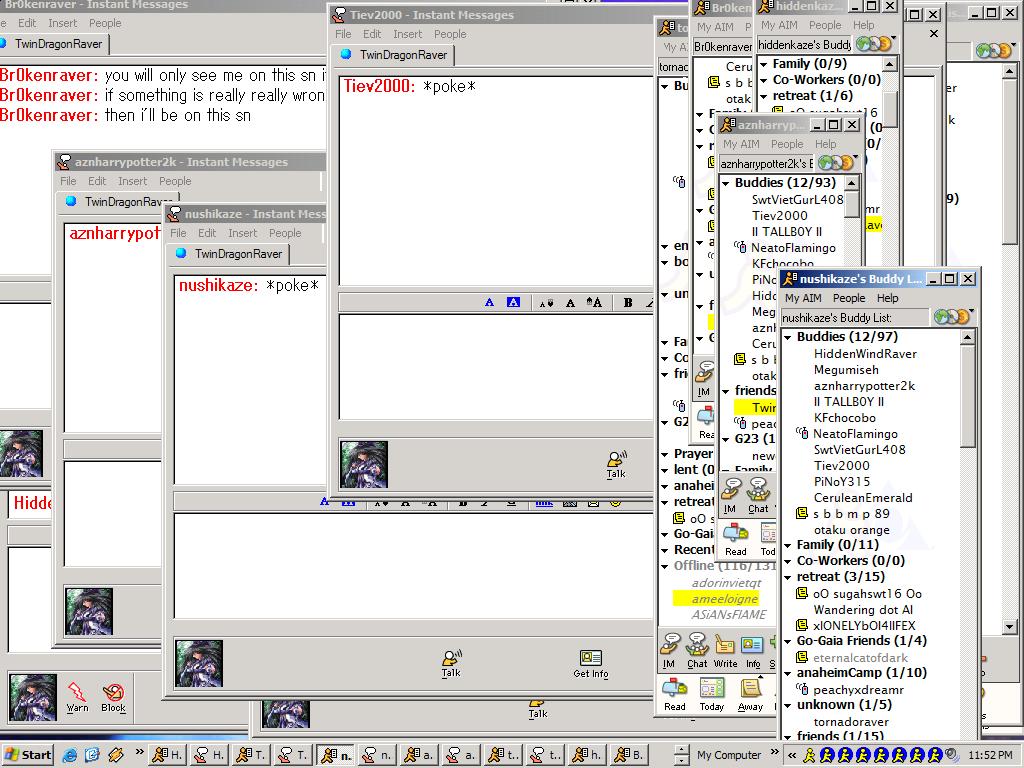Image resolution: width=1024 pixels, height=768 pixels.
Task: Open the Edit menu in the nushikaze message window
Action: coord(207,233)
